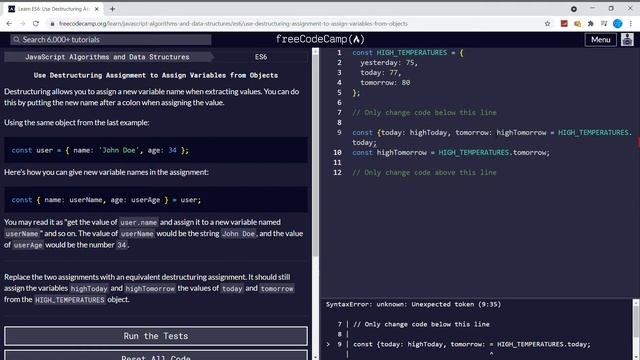640x360 pixels.
Task: Click the red error marker at editor edge
Action: [x=638, y=142]
